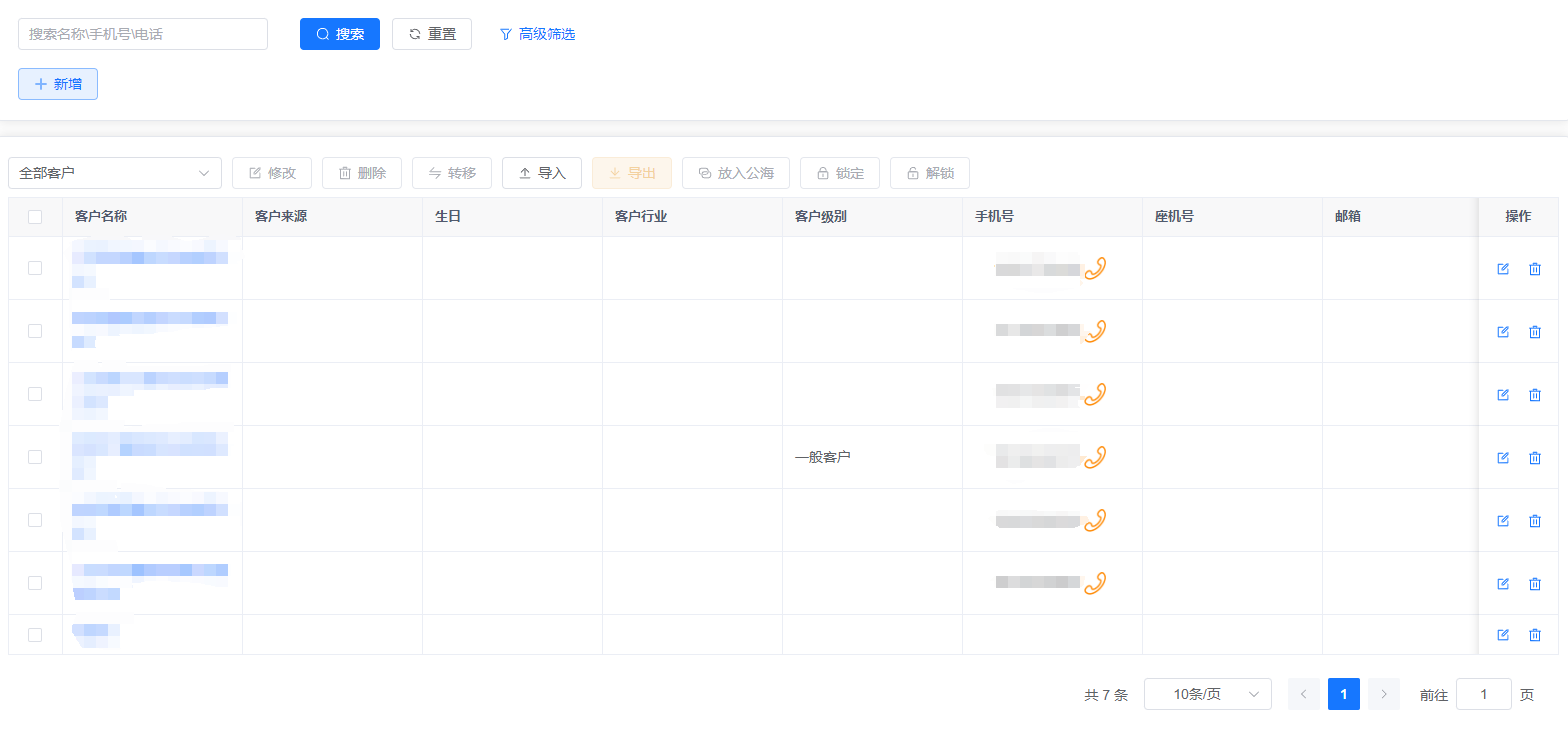1568x732 pixels.
Task: Click the edit icon in the first row
Action: click(x=1502, y=269)
